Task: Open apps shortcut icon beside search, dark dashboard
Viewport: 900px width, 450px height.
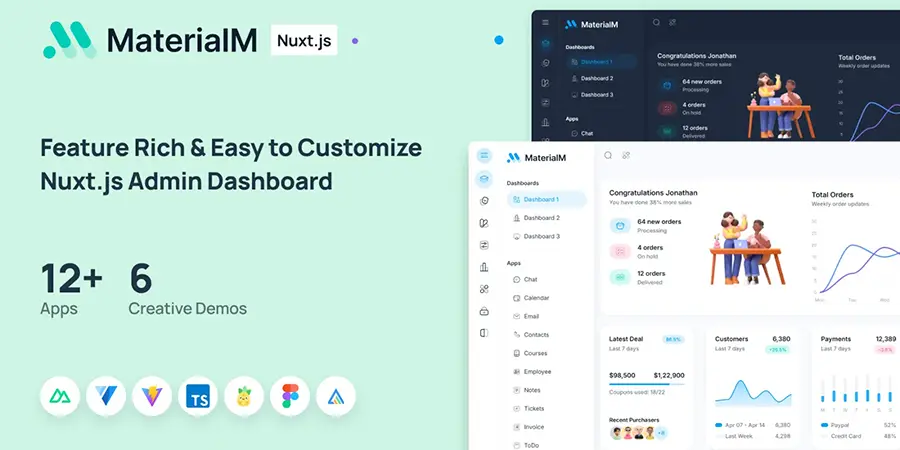Action: (672, 22)
